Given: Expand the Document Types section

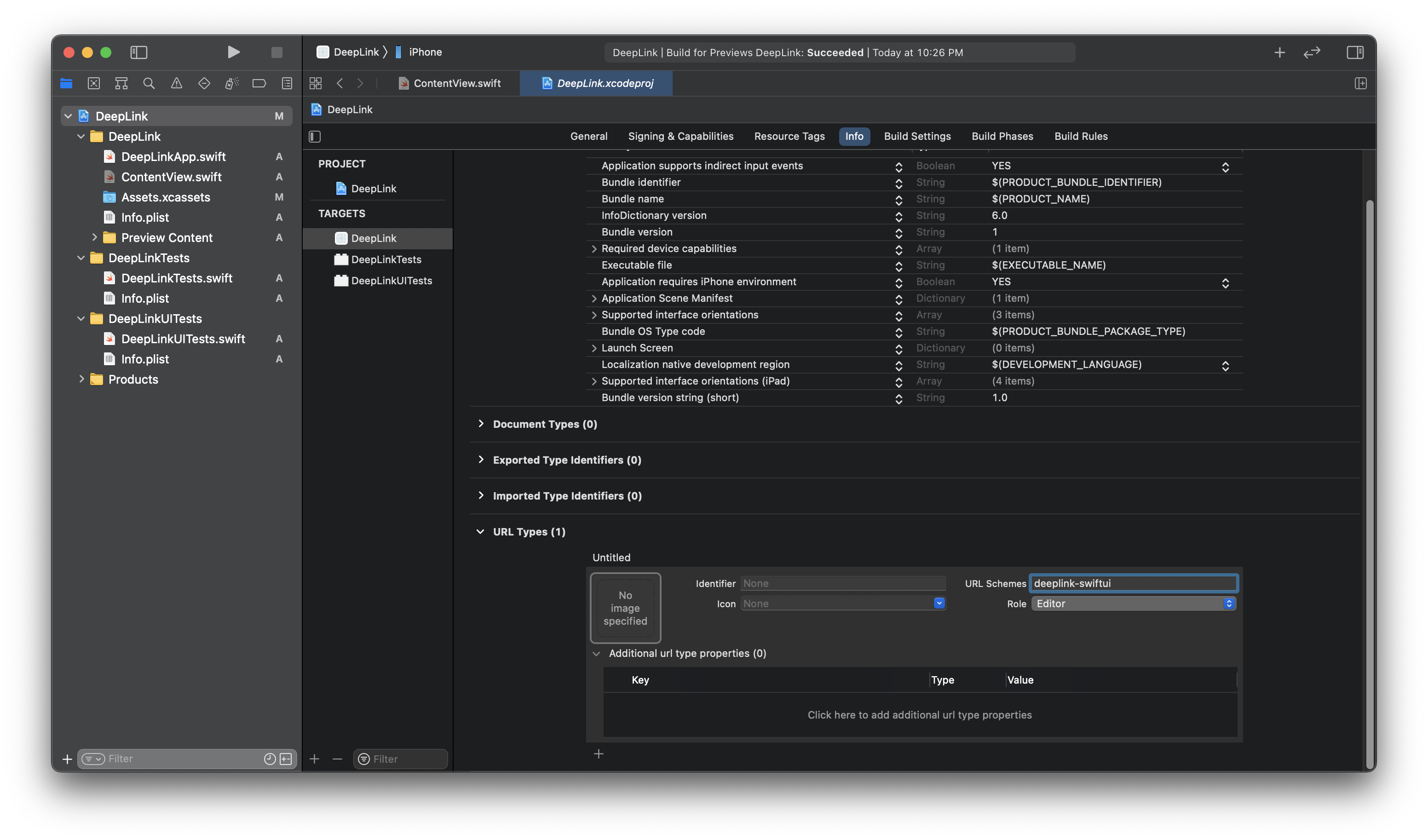Looking at the screenshot, I should point(481,424).
